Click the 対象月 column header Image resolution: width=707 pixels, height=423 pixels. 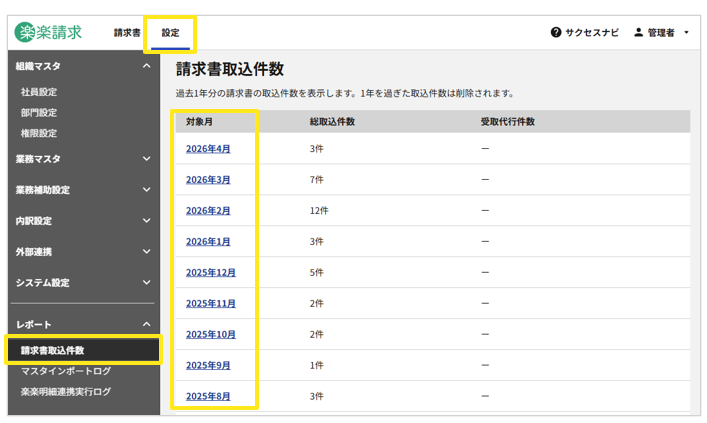coord(199,122)
